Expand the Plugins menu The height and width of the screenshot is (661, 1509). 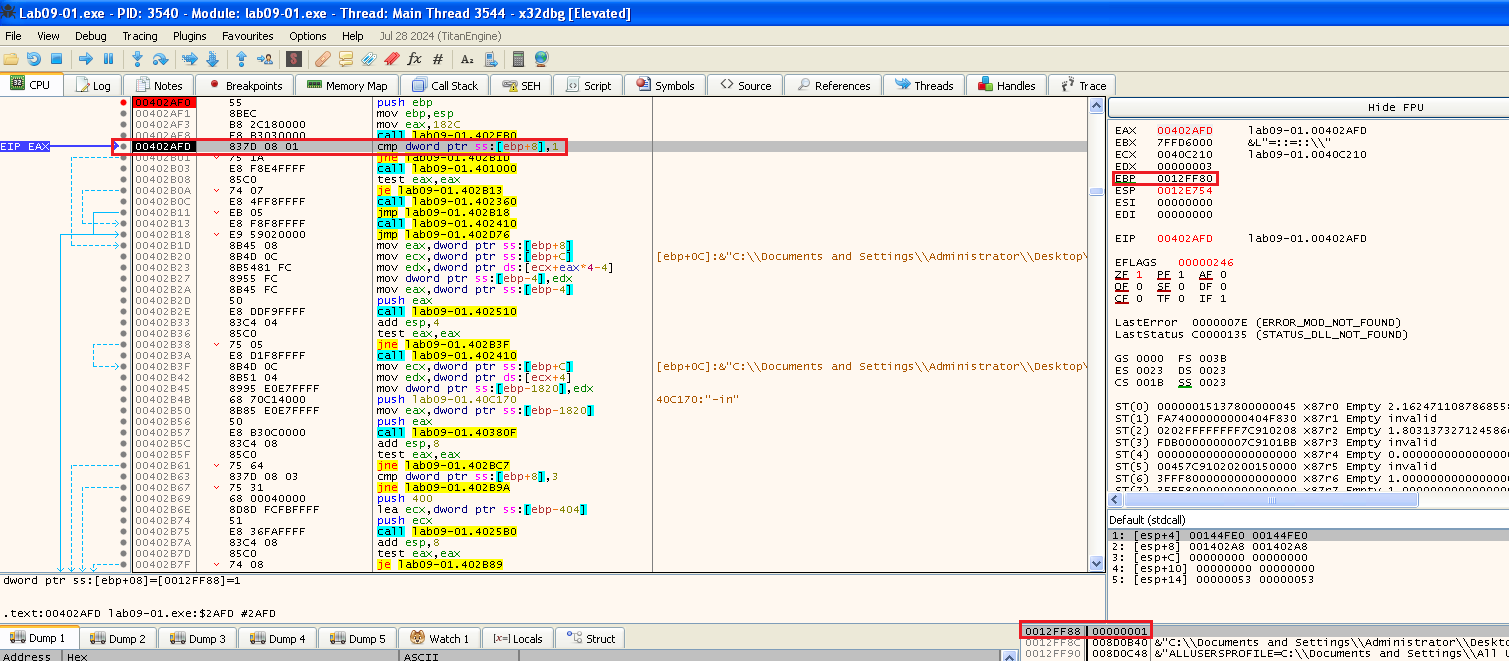190,36
